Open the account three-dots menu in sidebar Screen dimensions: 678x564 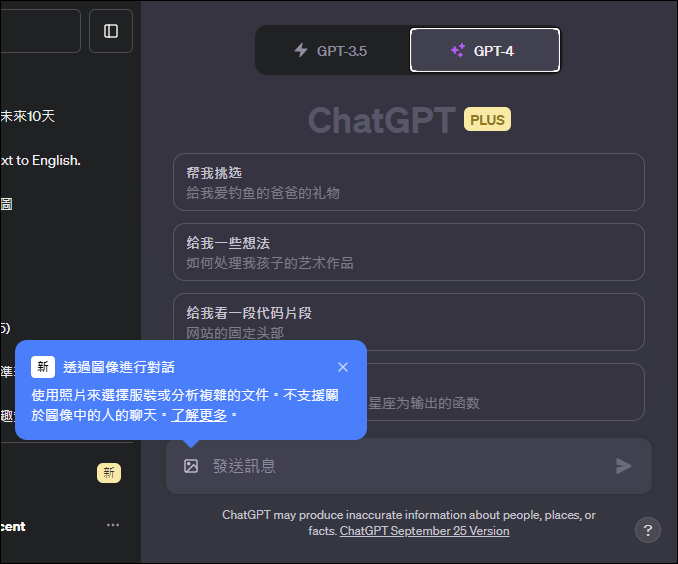(113, 525)
